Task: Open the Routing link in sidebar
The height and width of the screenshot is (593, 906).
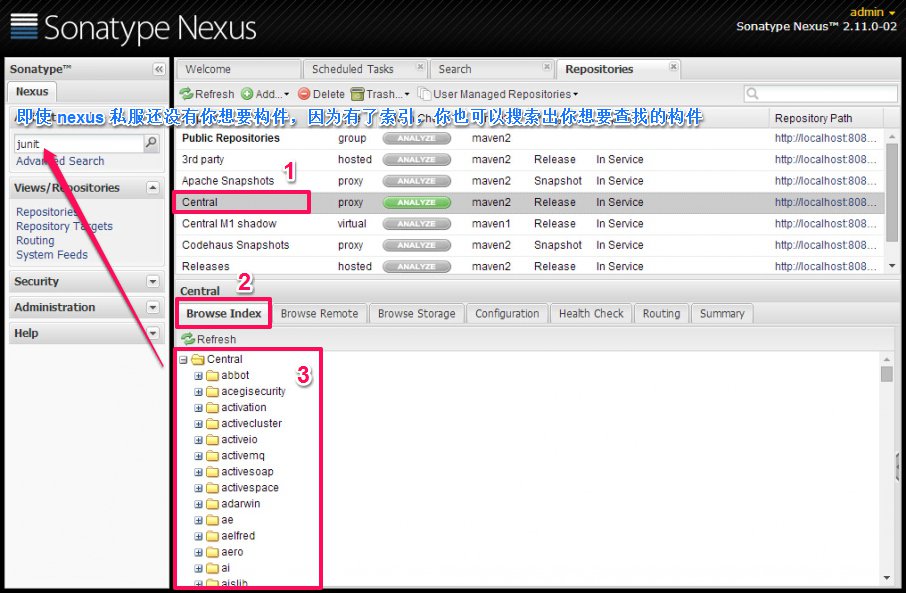Action: [35, 240]
